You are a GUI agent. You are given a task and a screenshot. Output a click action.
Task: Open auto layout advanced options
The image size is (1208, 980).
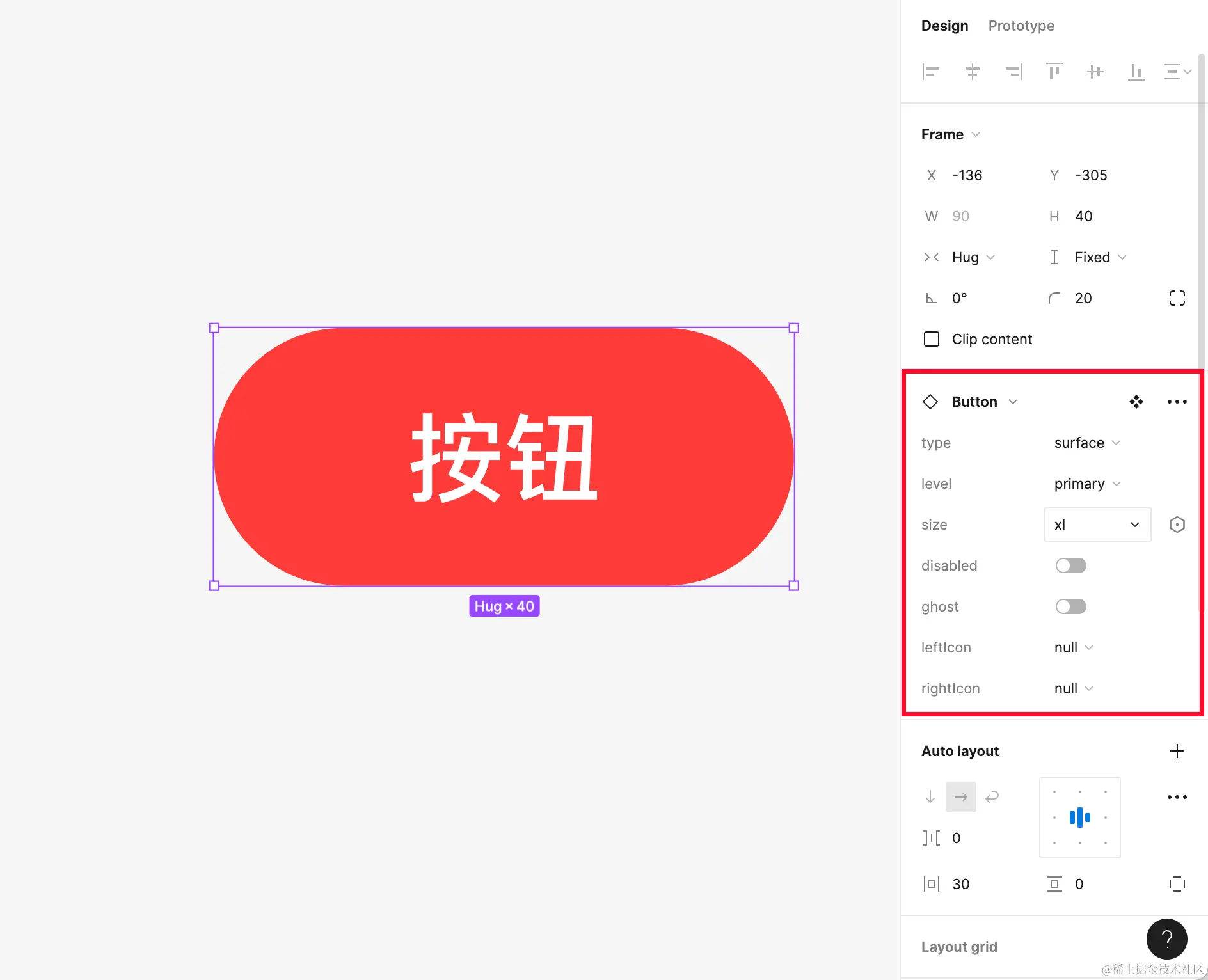point(1177,797)
